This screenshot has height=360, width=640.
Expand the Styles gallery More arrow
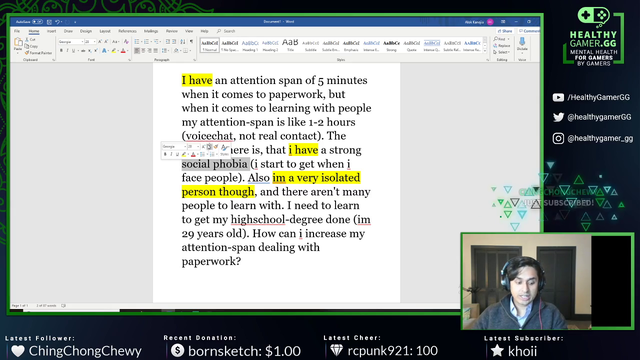point(485,51)
